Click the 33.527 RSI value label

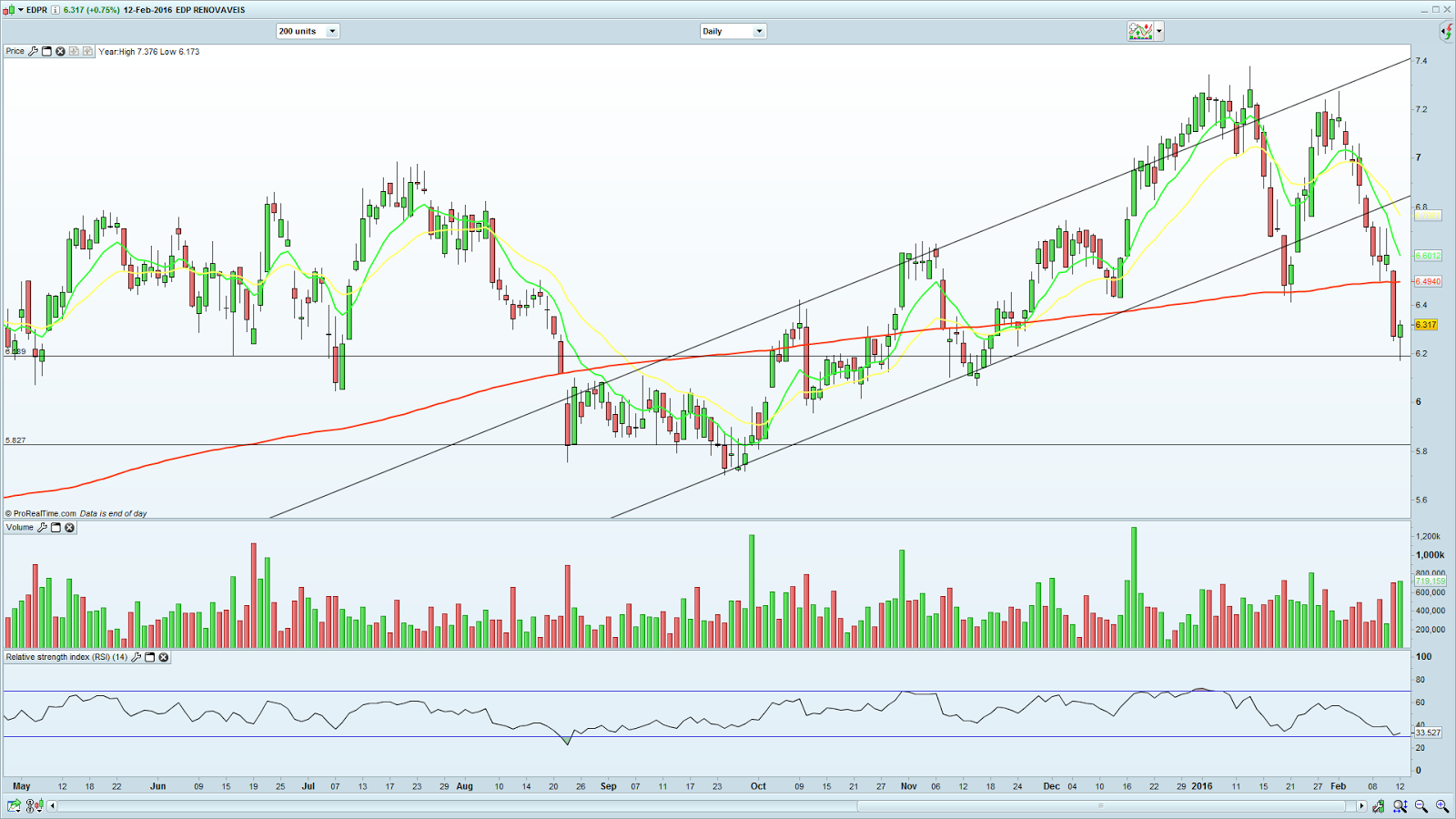pos(1428,733)
